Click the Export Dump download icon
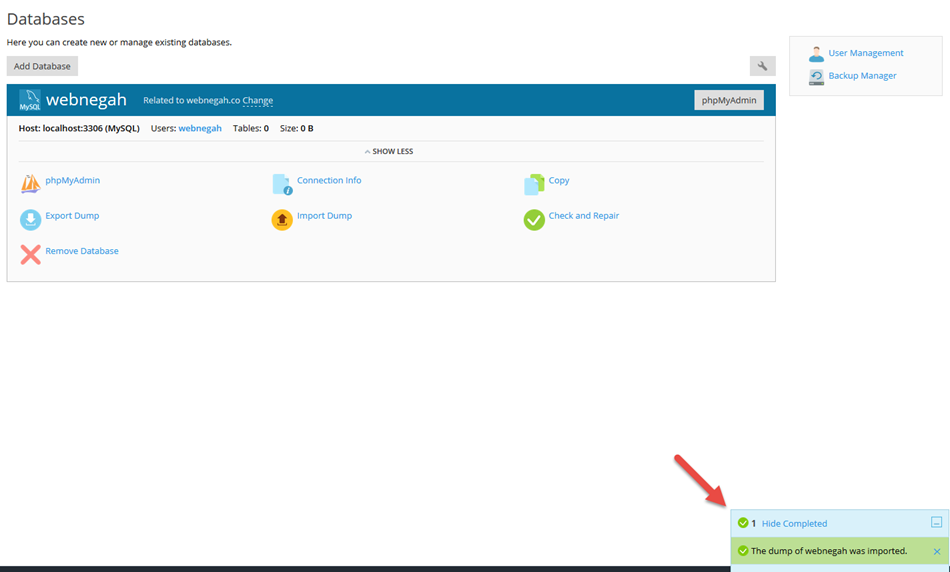The image size is (950, 572). (30, 219)
